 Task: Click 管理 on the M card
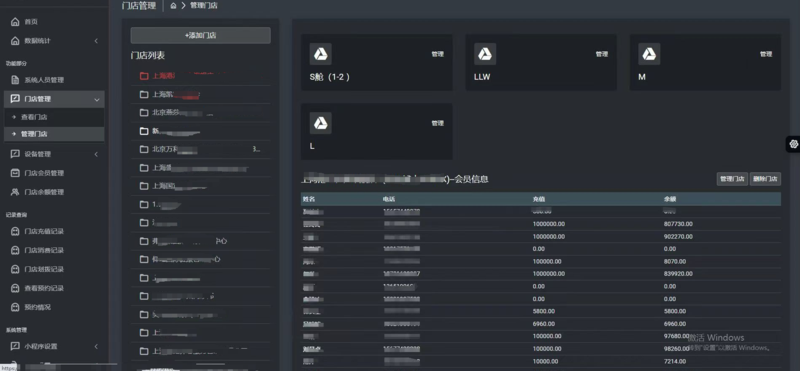[766, 54]
